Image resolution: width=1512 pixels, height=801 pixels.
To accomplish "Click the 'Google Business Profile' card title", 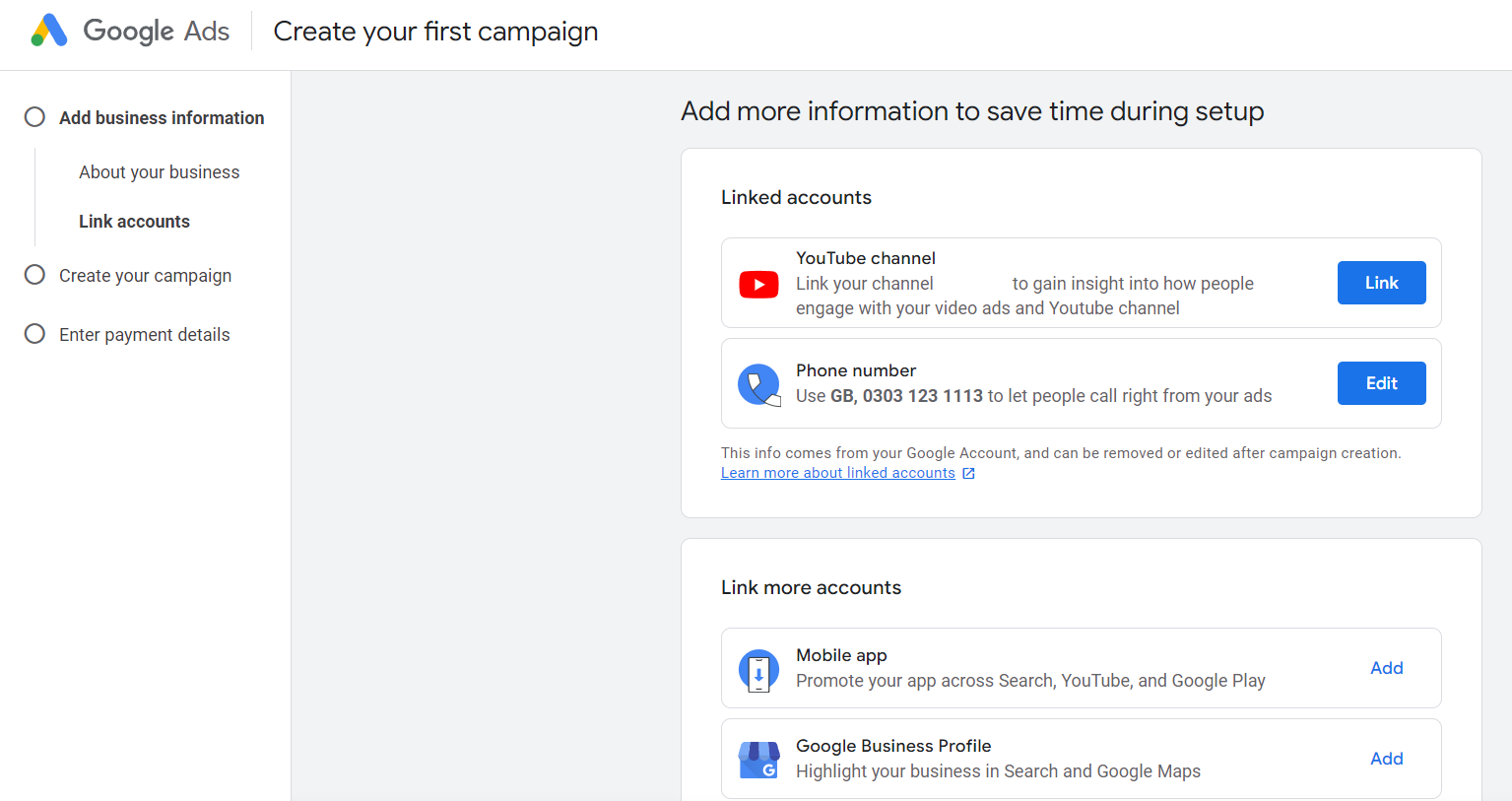I will 893,746.
